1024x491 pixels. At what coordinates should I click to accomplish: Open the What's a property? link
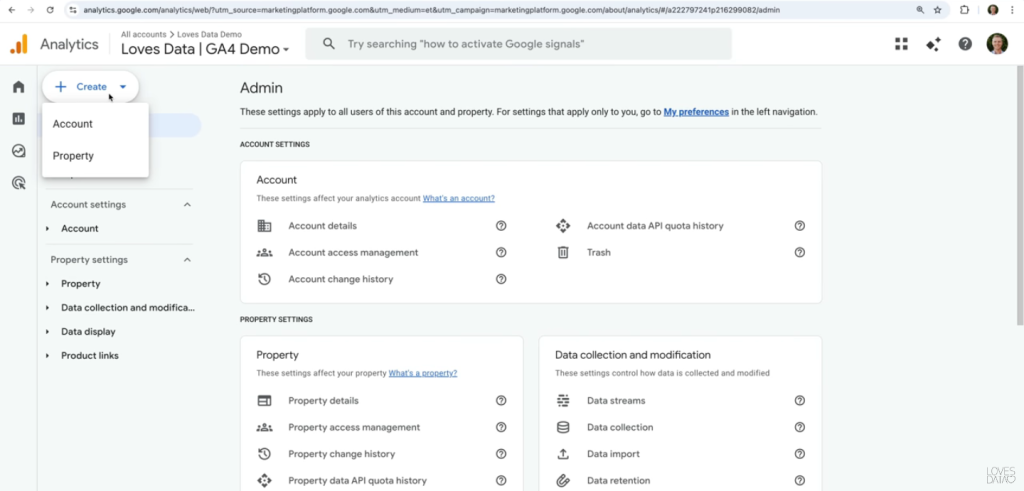[x=423, y=373]
